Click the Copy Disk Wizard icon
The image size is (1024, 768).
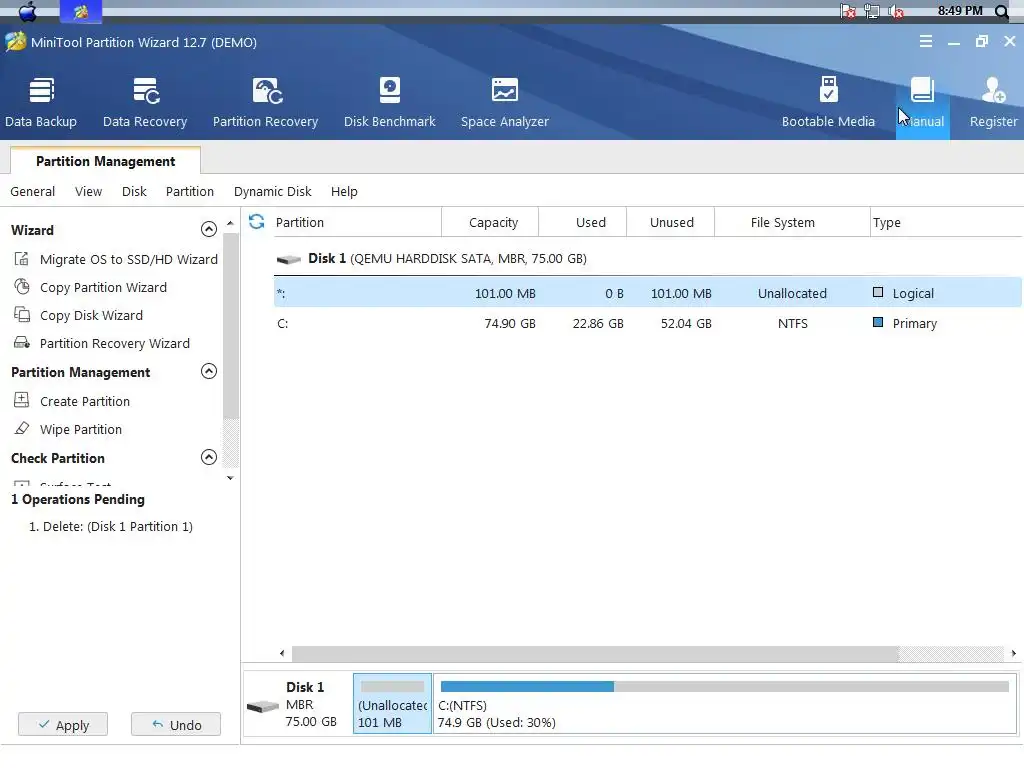tap(22, 315)
